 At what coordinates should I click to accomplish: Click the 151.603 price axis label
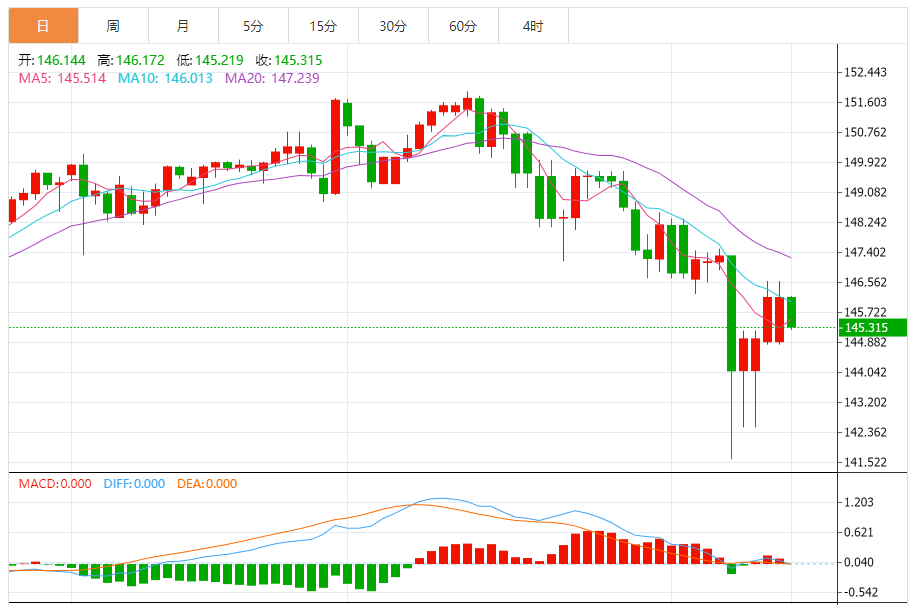[865, 102]
